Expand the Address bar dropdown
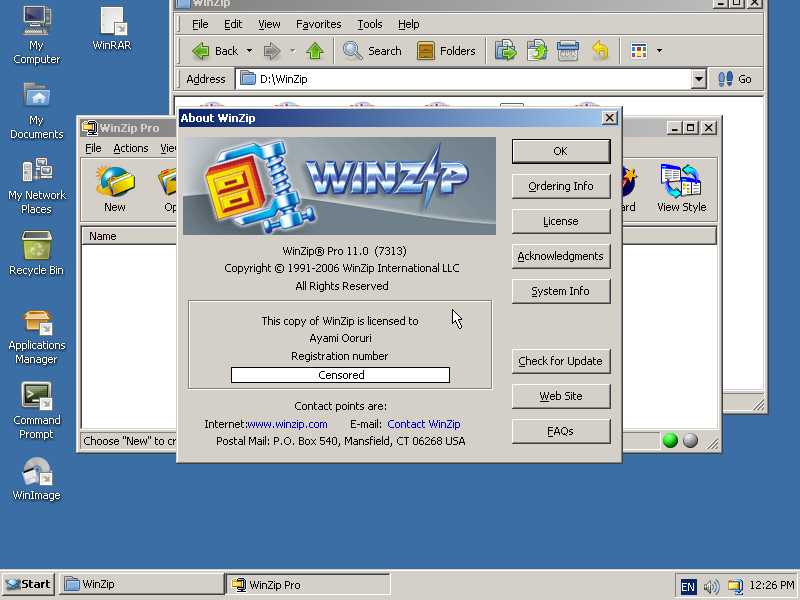This screenshot has width=800, height=600. pyautogui.click(x=699, y=79)
